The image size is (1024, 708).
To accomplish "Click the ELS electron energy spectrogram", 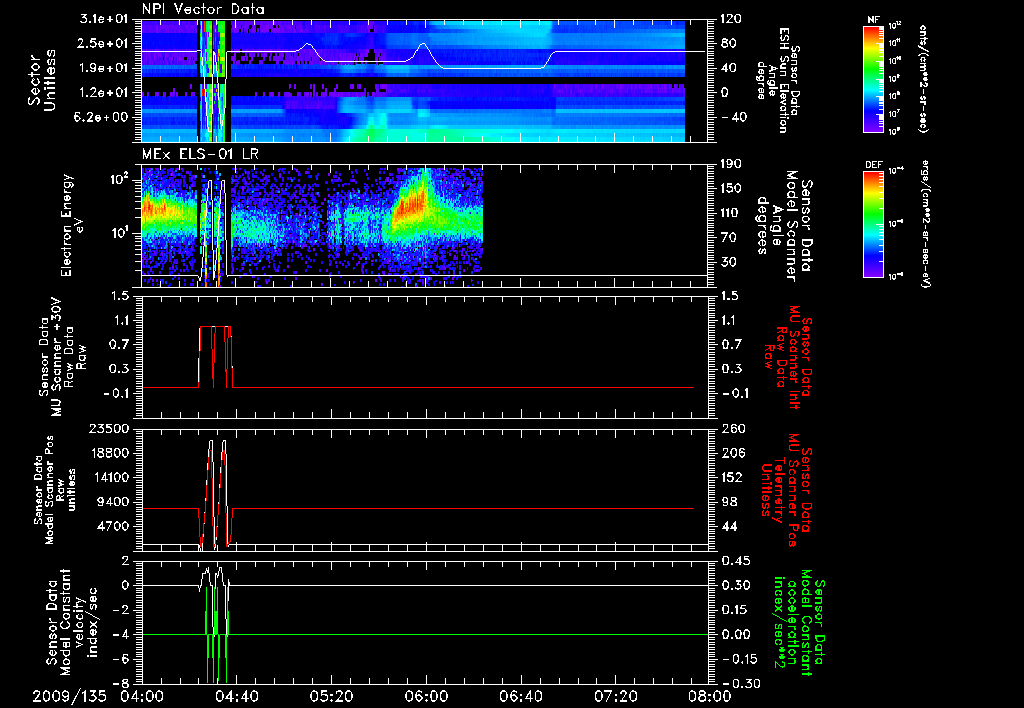I will [x=312, y=226].
